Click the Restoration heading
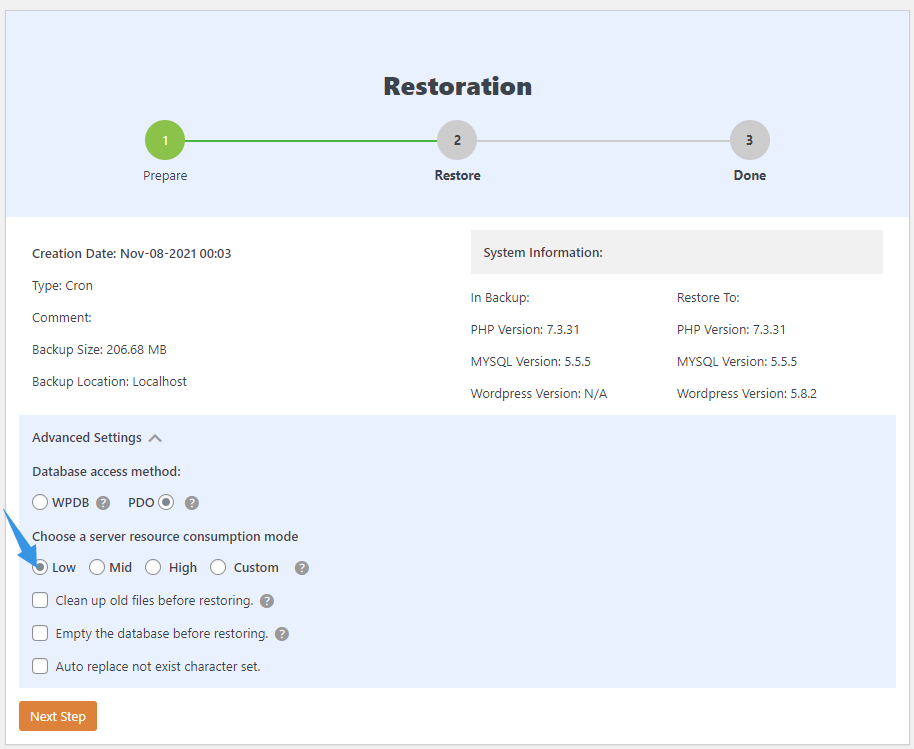 click(458, 86)
